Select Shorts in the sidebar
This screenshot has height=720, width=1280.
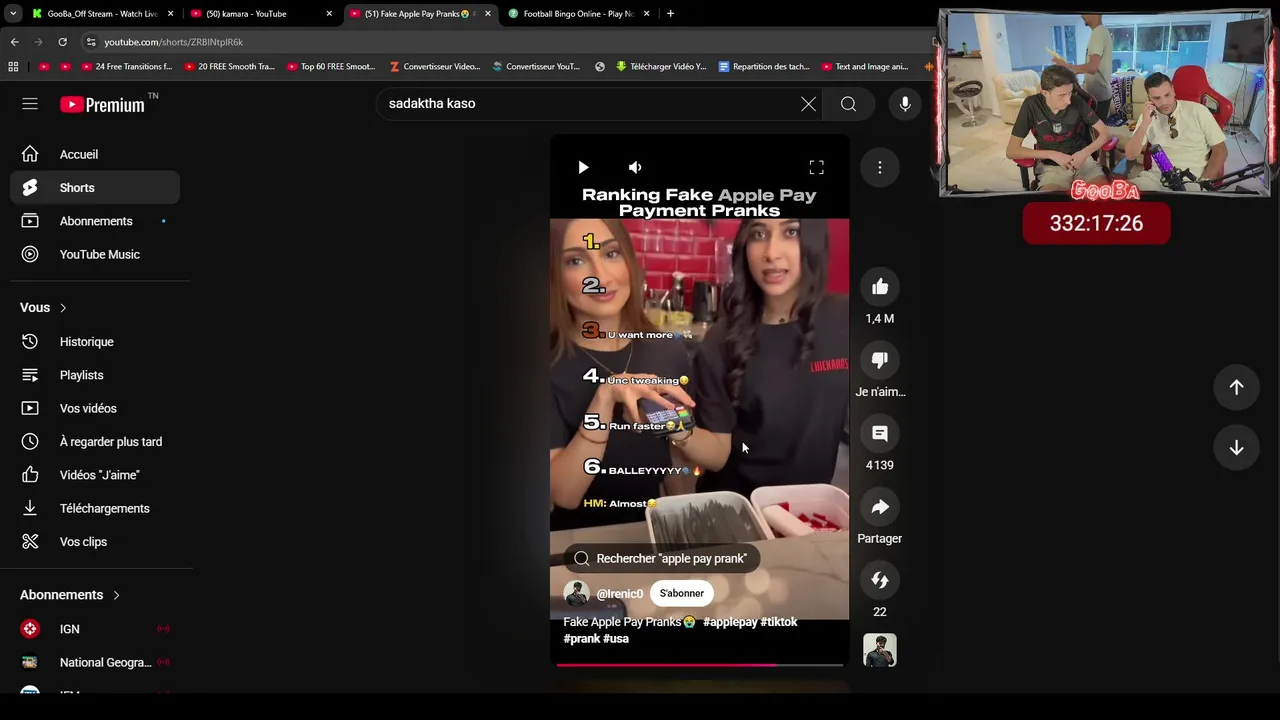pyautogui.click(x=95, y=188)
